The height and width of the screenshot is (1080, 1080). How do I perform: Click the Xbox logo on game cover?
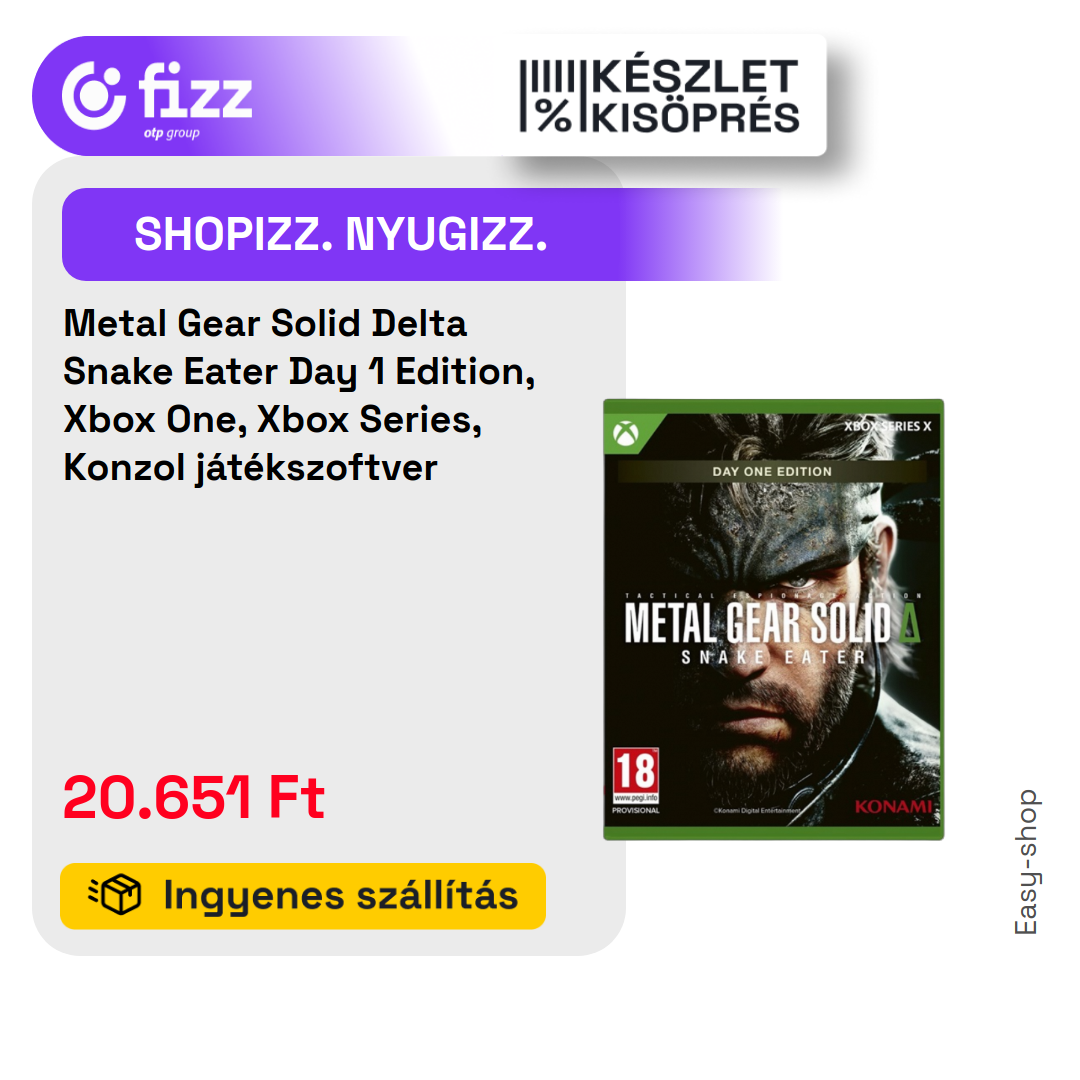coord(625,434)
